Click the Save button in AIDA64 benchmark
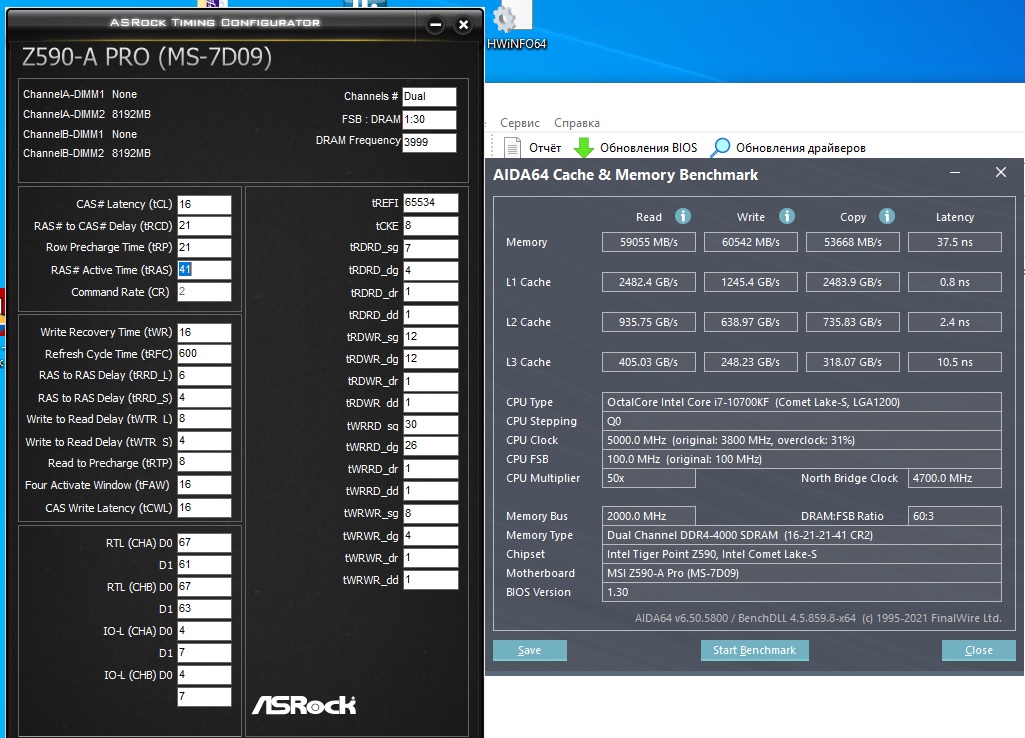 tap(529, 650)
